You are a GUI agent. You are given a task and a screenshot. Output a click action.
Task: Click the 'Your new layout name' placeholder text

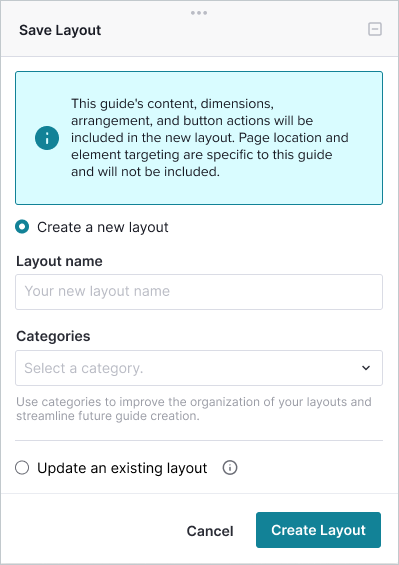(97, 291)
